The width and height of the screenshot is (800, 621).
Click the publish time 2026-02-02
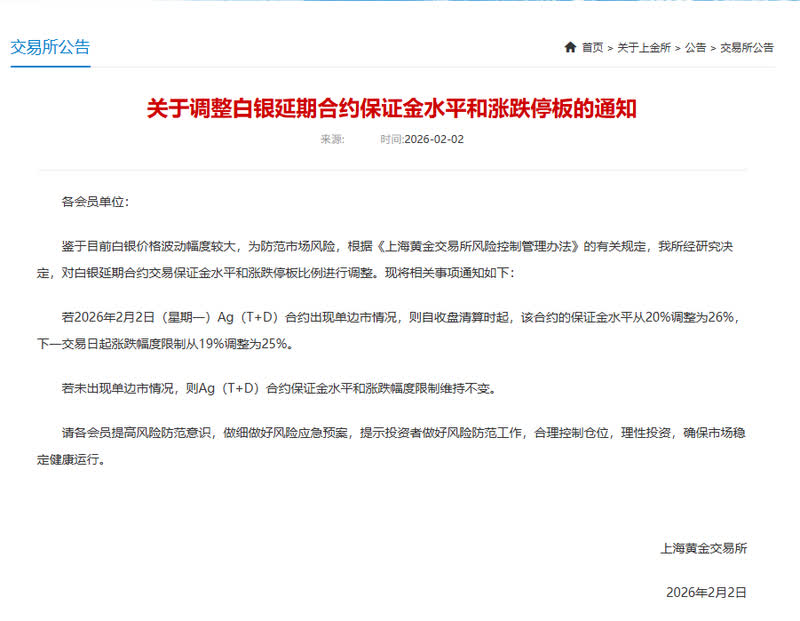(434, 139)
